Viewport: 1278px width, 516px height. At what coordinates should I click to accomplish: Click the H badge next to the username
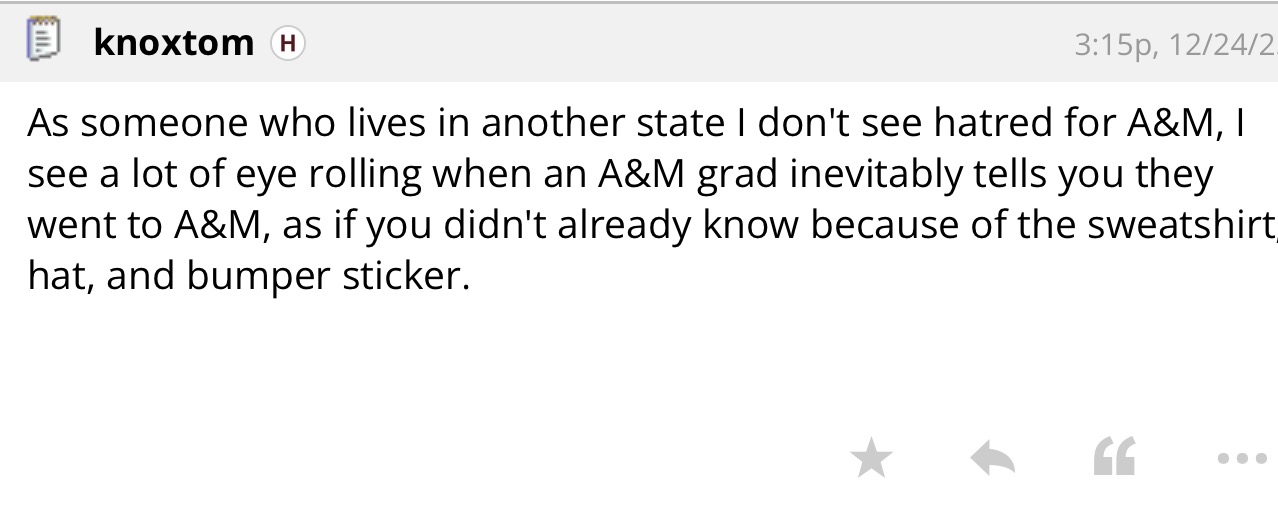coord(288,43)
